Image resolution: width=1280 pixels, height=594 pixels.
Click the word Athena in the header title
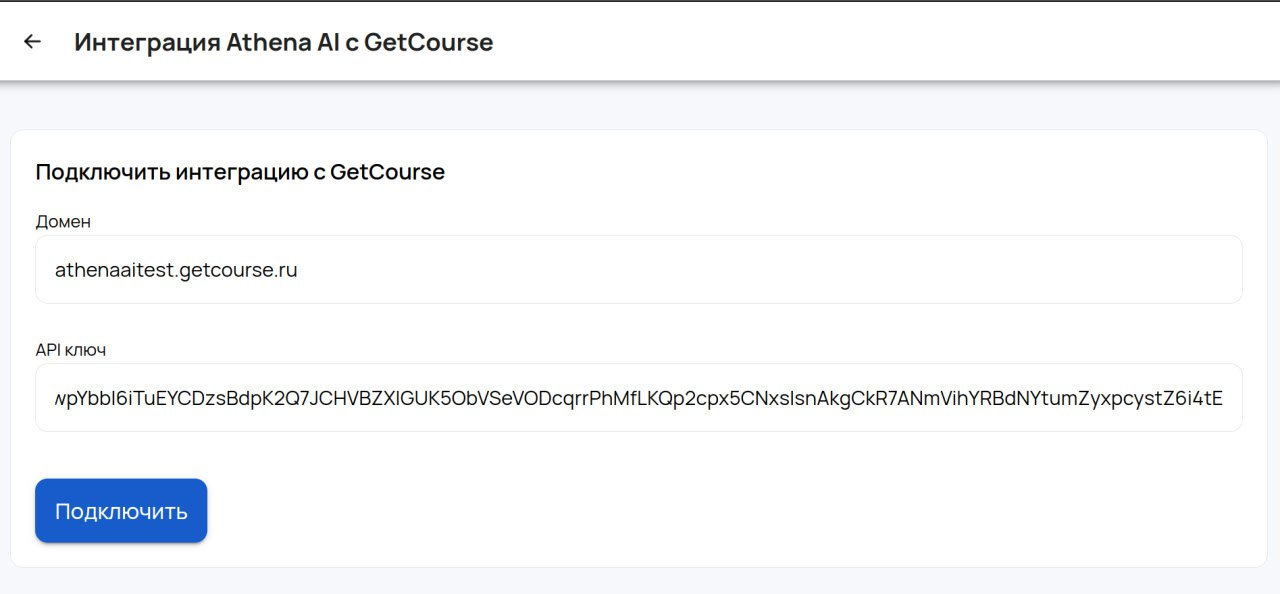pyautogui.click(x=260, y=43)
